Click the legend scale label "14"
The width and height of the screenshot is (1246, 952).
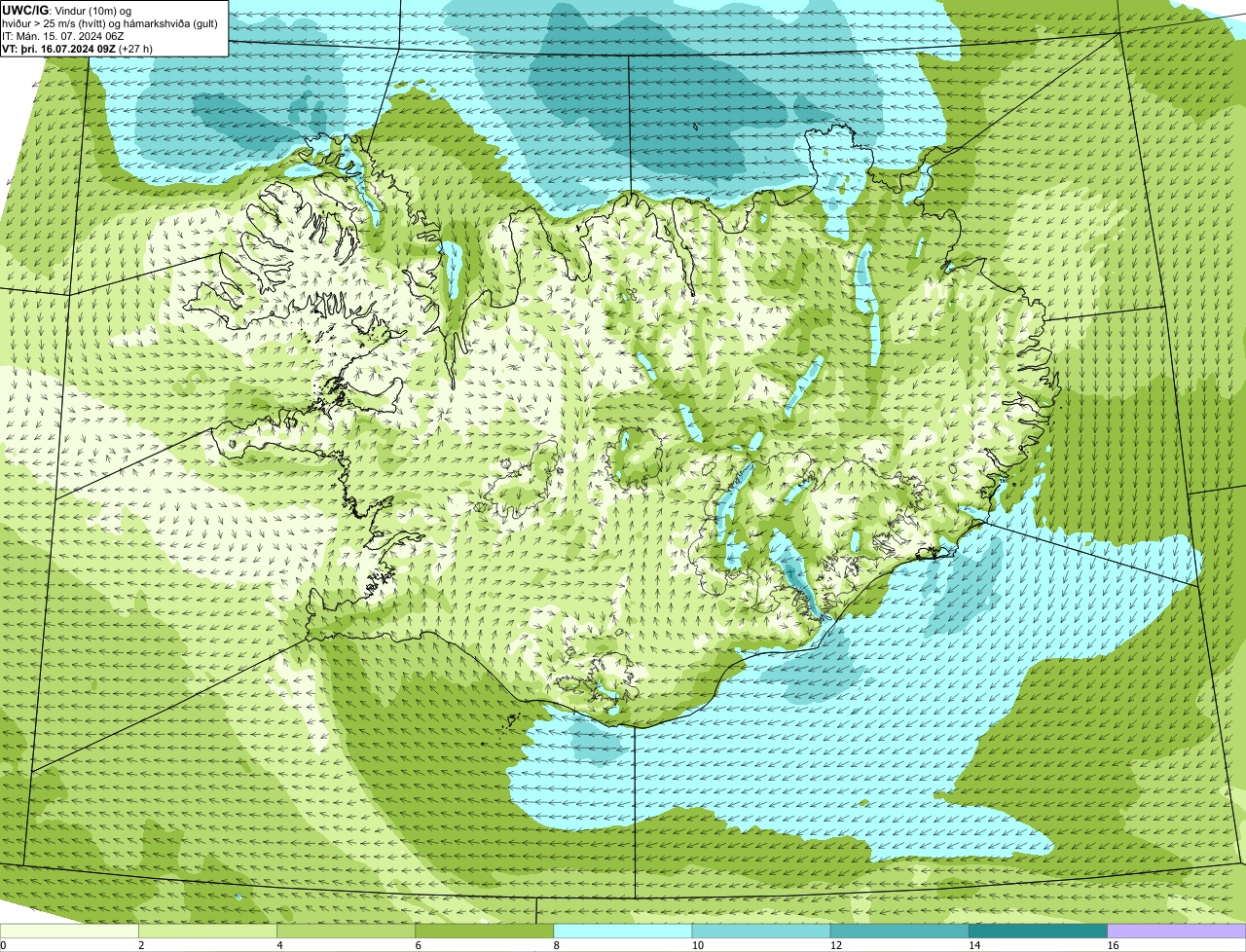point(973,945)
